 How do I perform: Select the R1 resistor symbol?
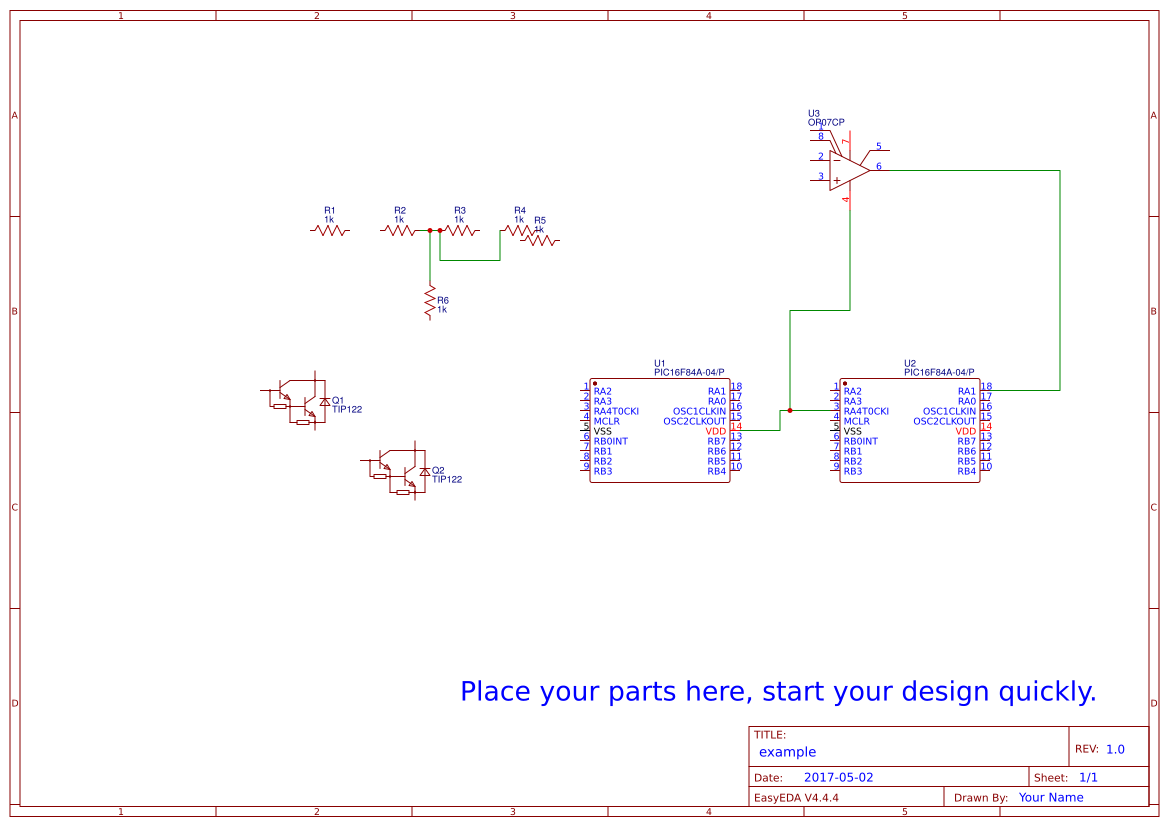click(330, 231)
